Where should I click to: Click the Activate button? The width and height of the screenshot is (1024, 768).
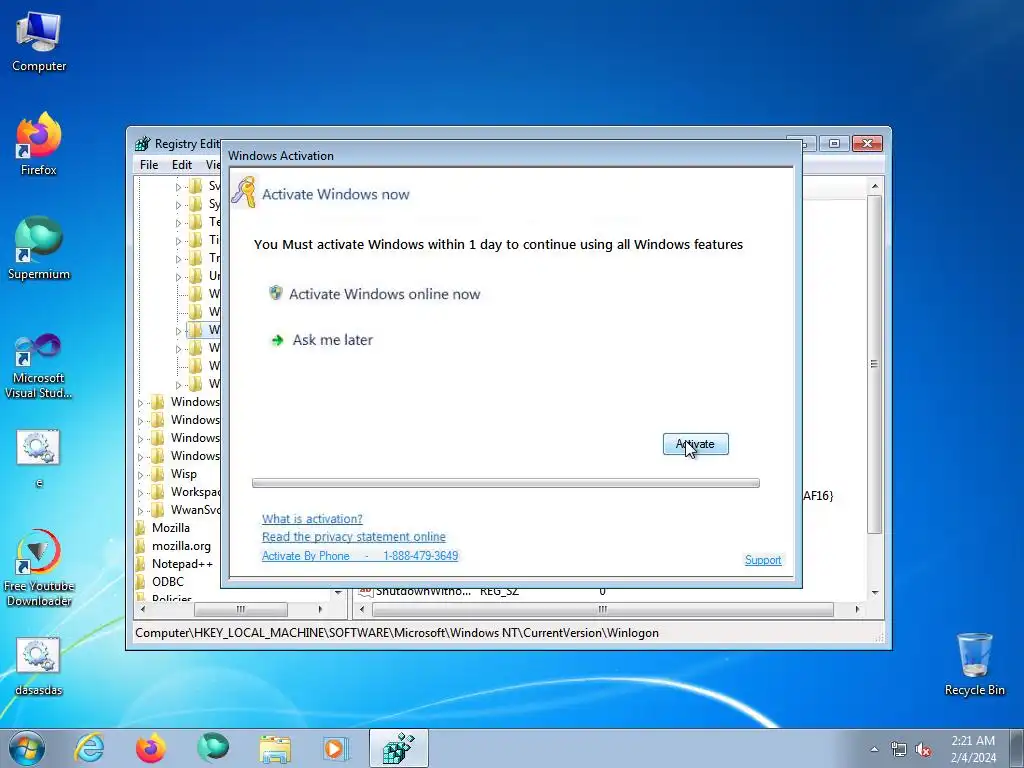pos(696,444)
